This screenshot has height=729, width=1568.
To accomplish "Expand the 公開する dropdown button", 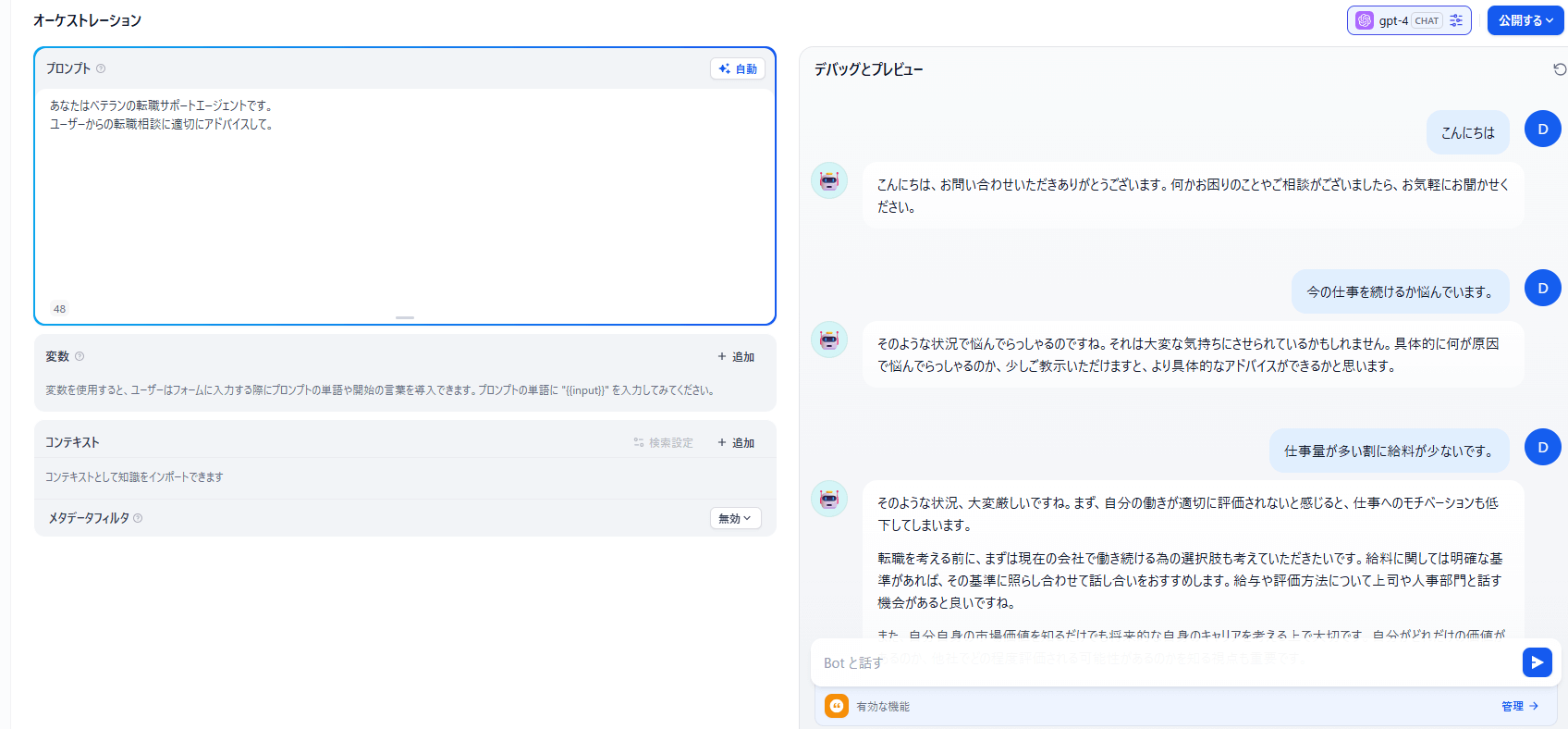I will coord(1525,20).
